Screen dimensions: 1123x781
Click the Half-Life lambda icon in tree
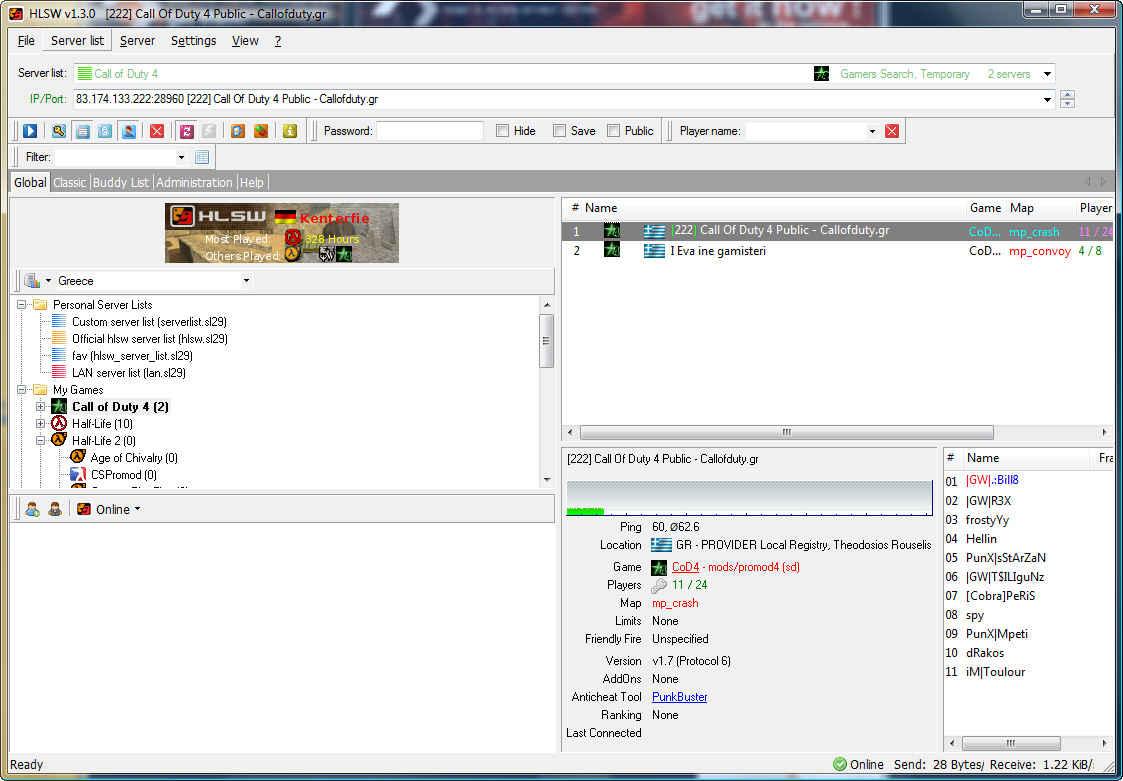pos(59,423)
